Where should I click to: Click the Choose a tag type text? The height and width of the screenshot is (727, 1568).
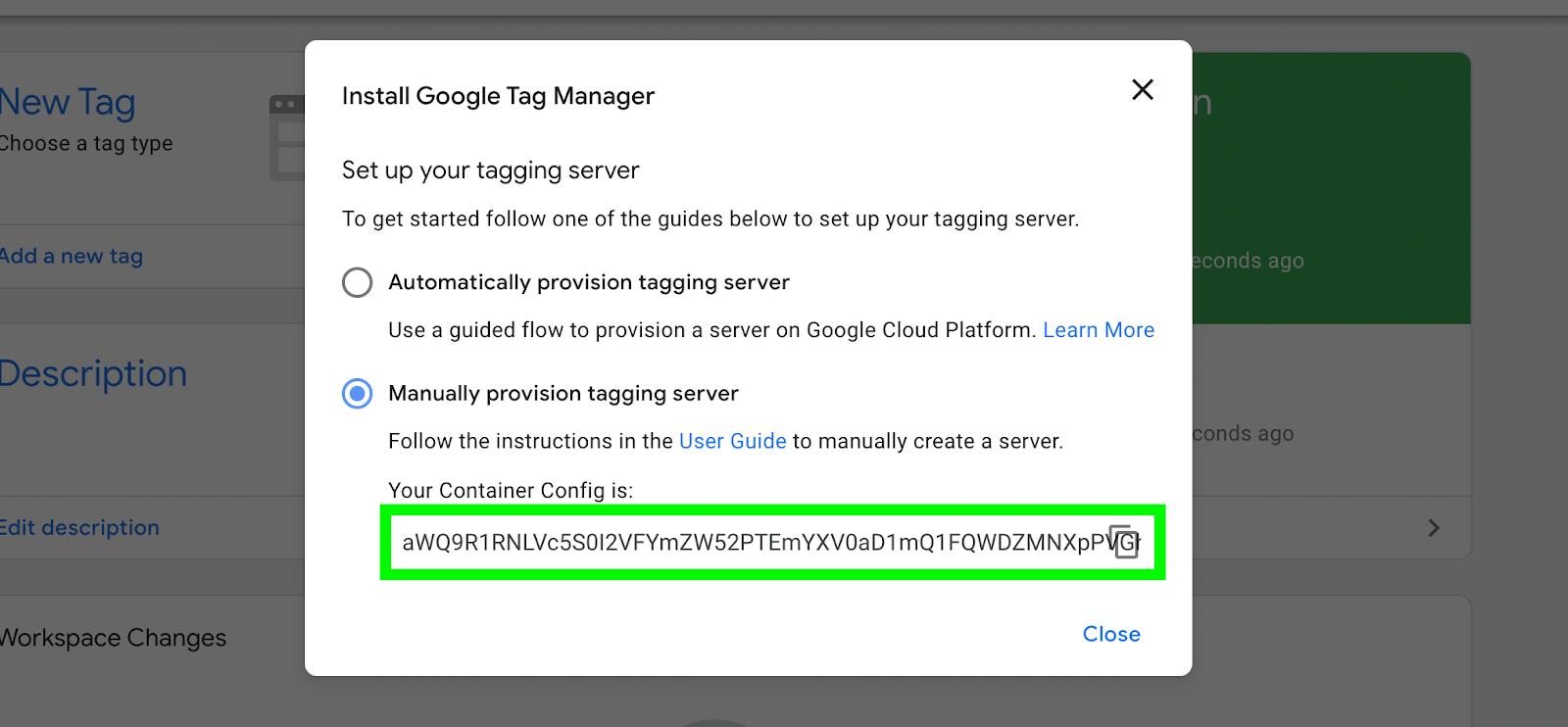(85, 143)
